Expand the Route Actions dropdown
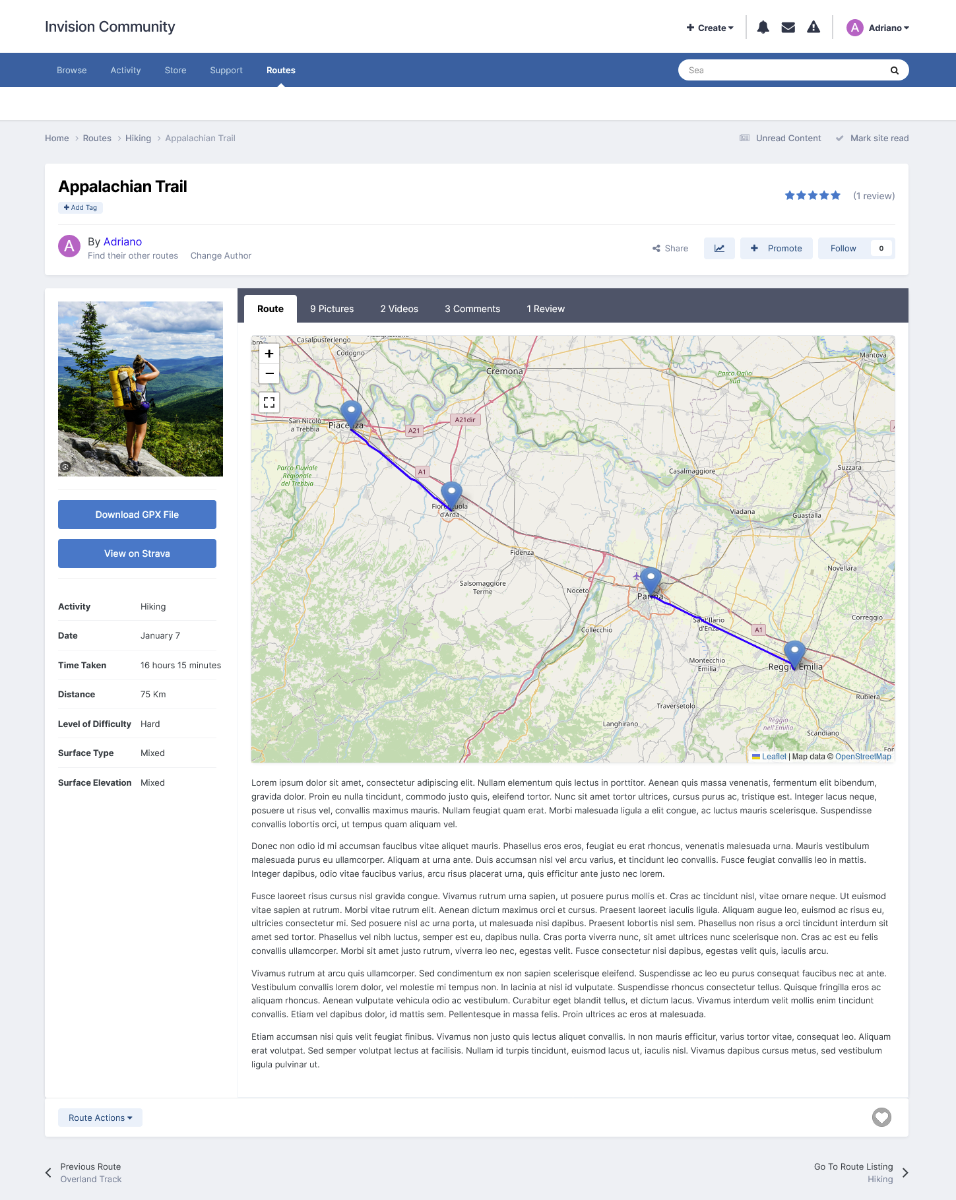This screenshot has width=956, height=1200. (x=100, y=1118)
